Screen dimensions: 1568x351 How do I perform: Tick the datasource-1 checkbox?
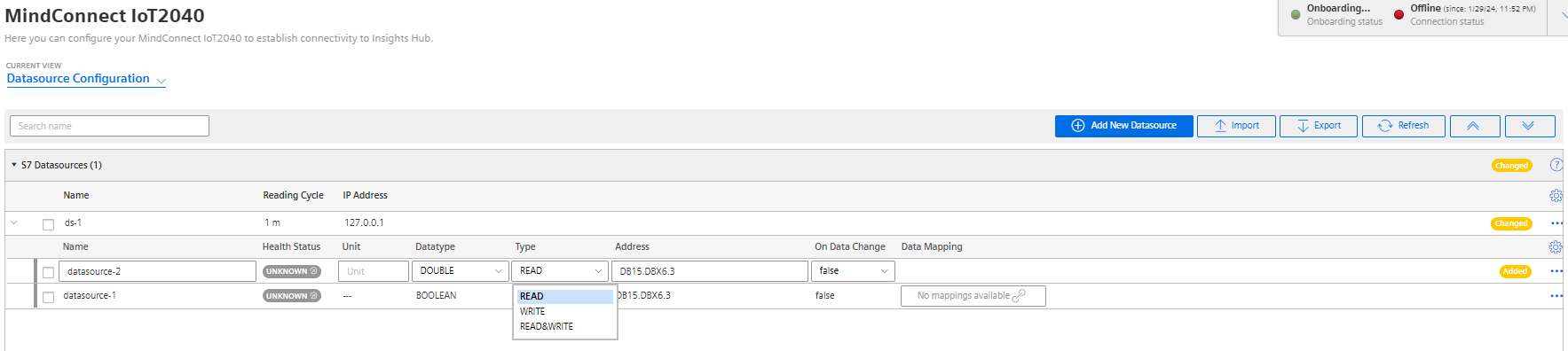[x=49, y=297]
